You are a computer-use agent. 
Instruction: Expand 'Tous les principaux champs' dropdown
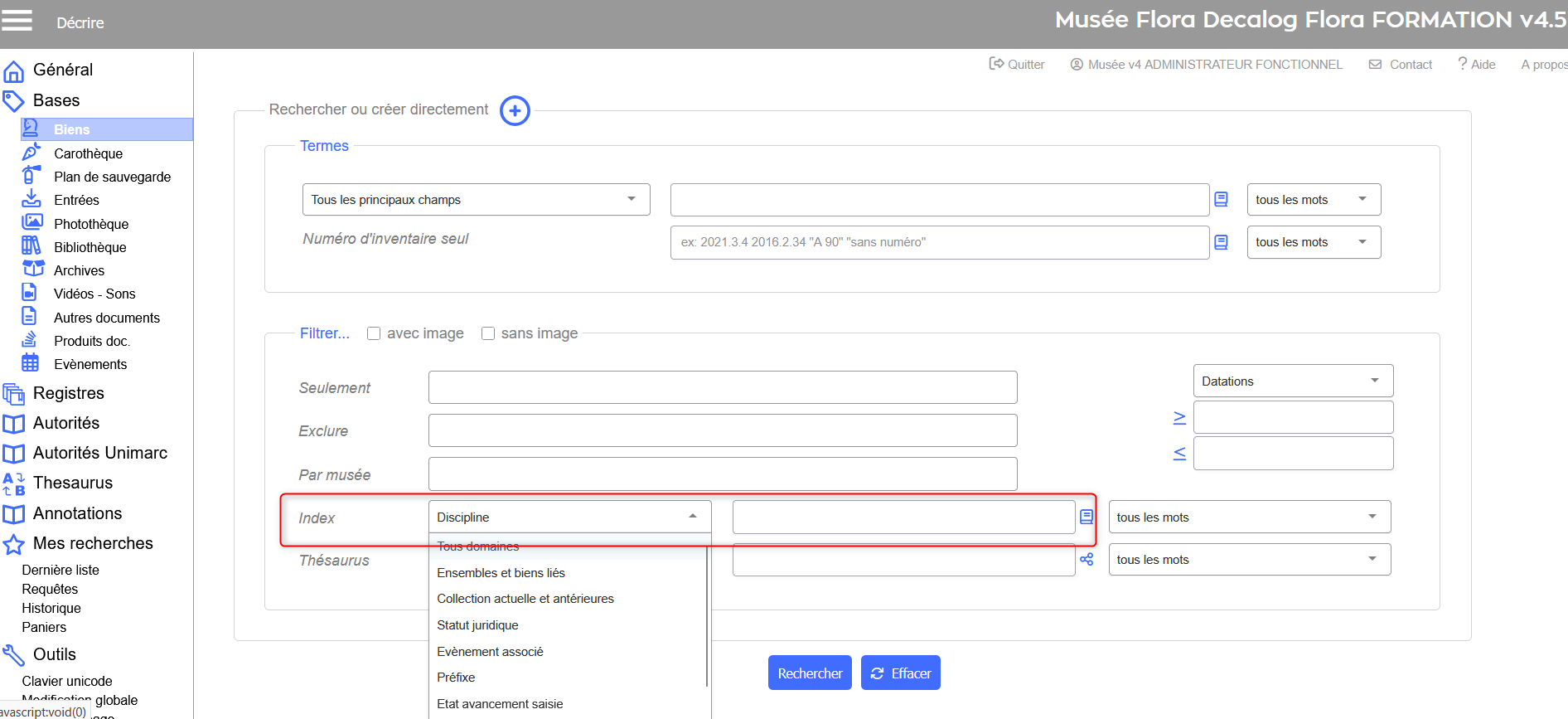pos(476,200)
